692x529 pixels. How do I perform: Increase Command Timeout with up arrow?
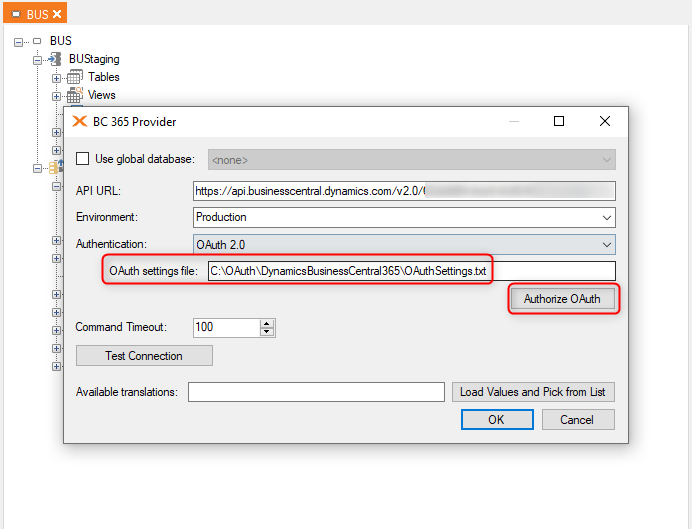(x=267, y=324)
